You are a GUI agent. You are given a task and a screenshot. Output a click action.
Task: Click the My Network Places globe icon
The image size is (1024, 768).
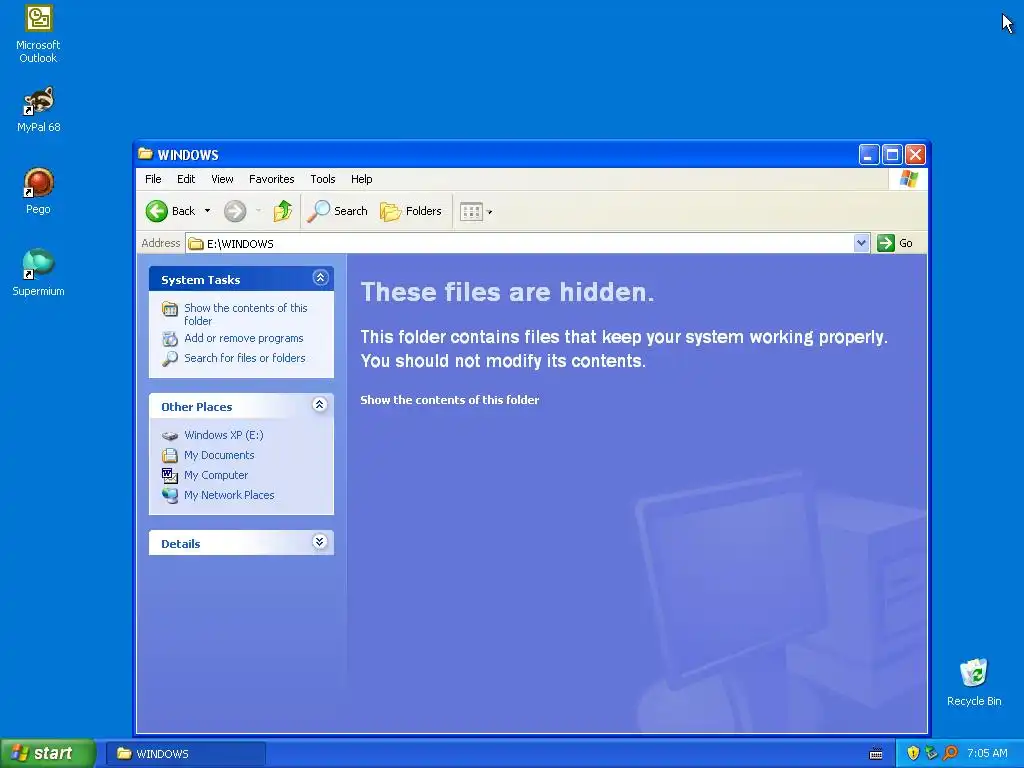[170, 496]
